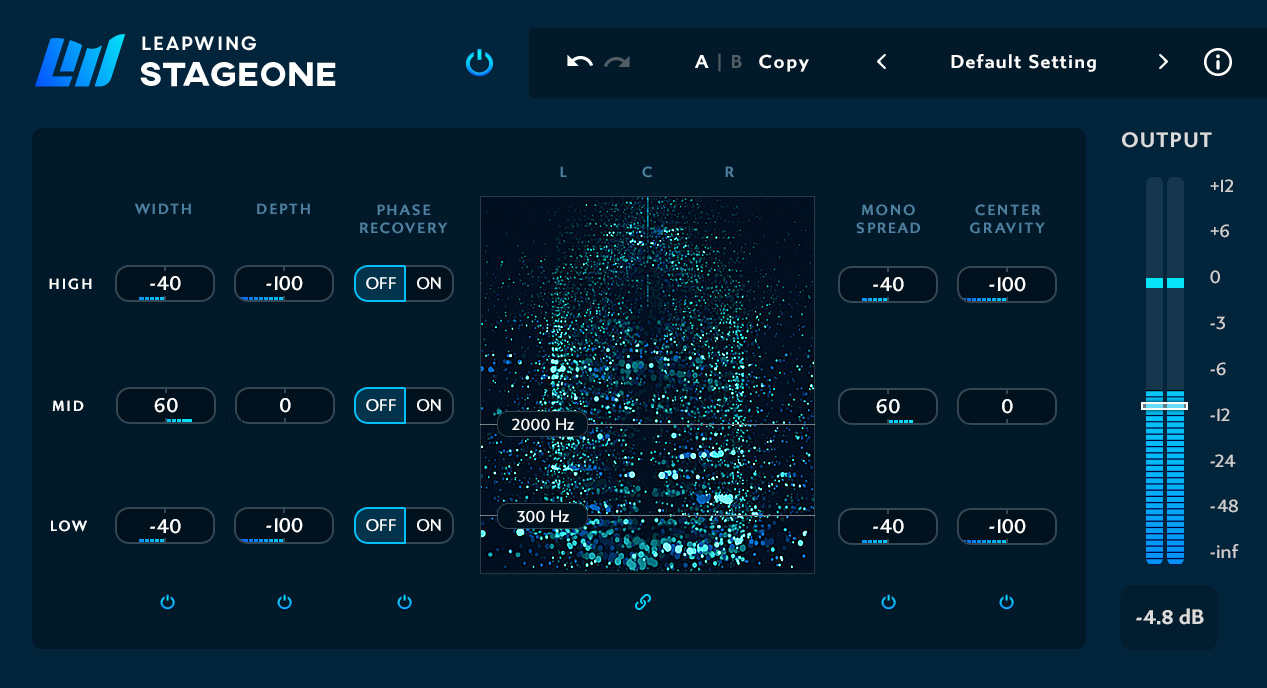
Task: Toggle the power icon under Mono Spread
Action: pyautogui.click(x=888, y=602)
